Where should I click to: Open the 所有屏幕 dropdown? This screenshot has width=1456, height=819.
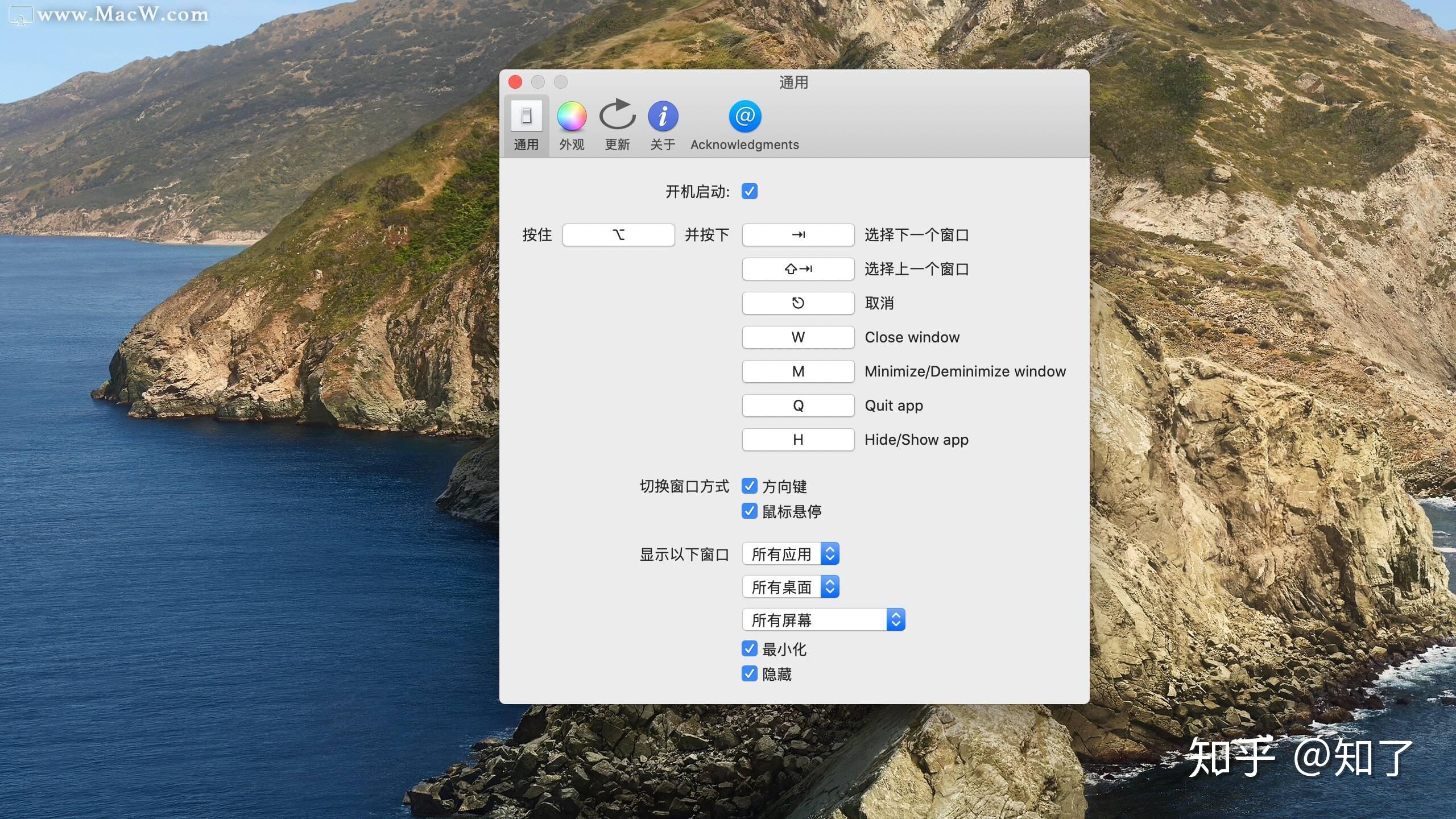pos(823,619)
